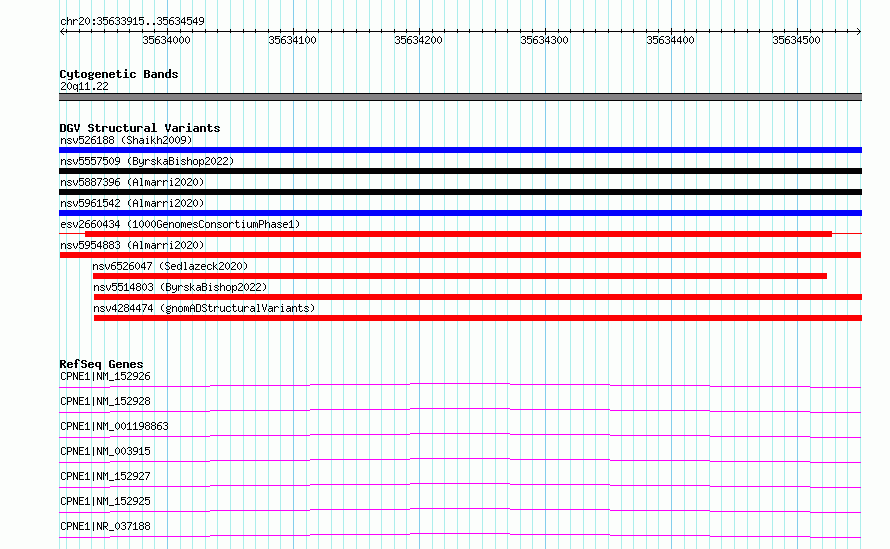Click the magenta line for CPNE1|NR_037188
The image size is (890, 549).
click(x=460, y=535)
